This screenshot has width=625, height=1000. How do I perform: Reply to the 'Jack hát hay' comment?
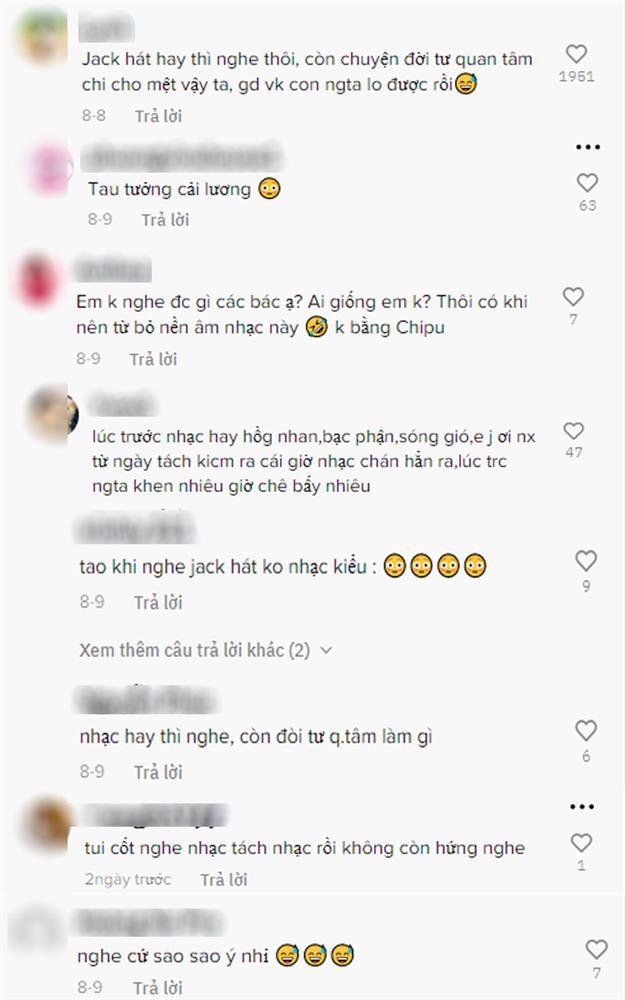[158, 116]
